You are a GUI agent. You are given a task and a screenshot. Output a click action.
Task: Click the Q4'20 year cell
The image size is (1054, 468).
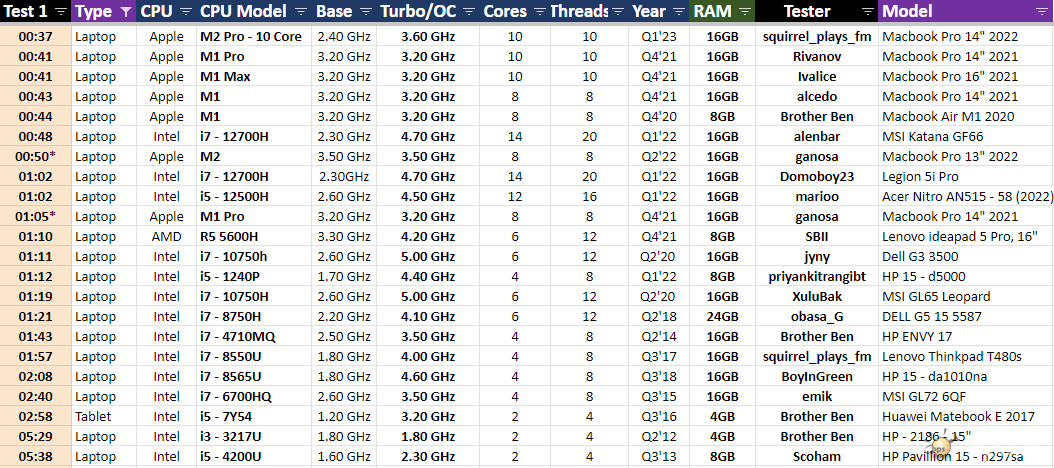[659, 117]
